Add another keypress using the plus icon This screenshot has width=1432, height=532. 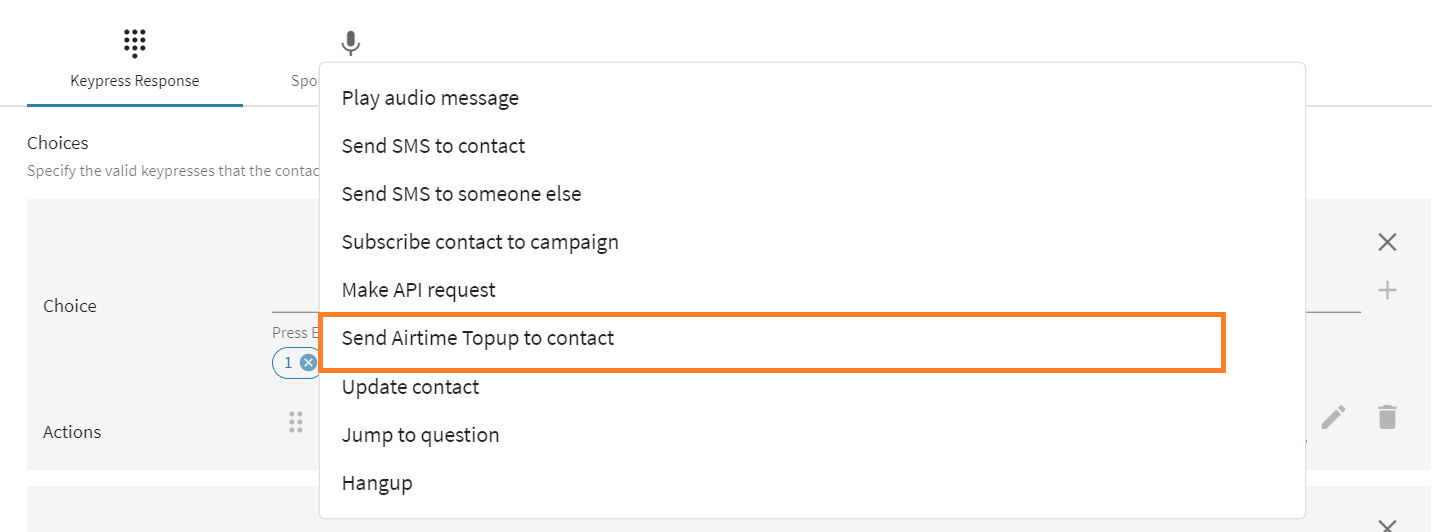coord(1387,290)
